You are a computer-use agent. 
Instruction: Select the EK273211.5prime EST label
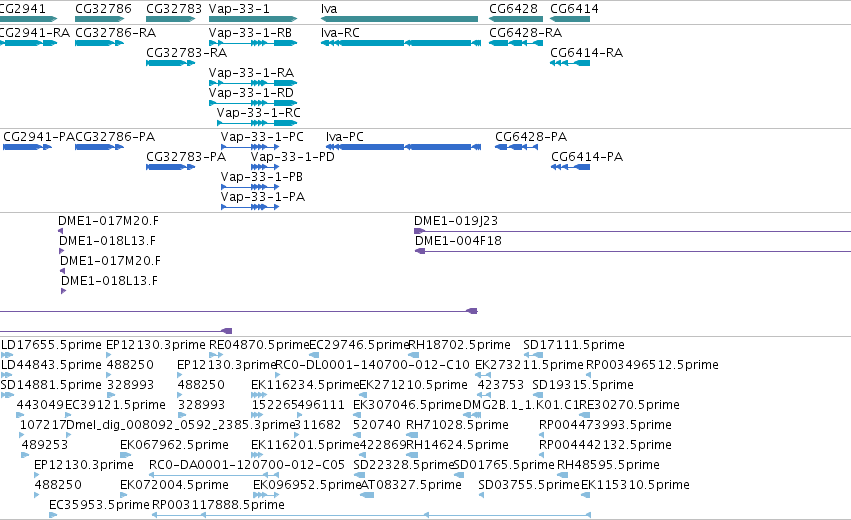529,365
